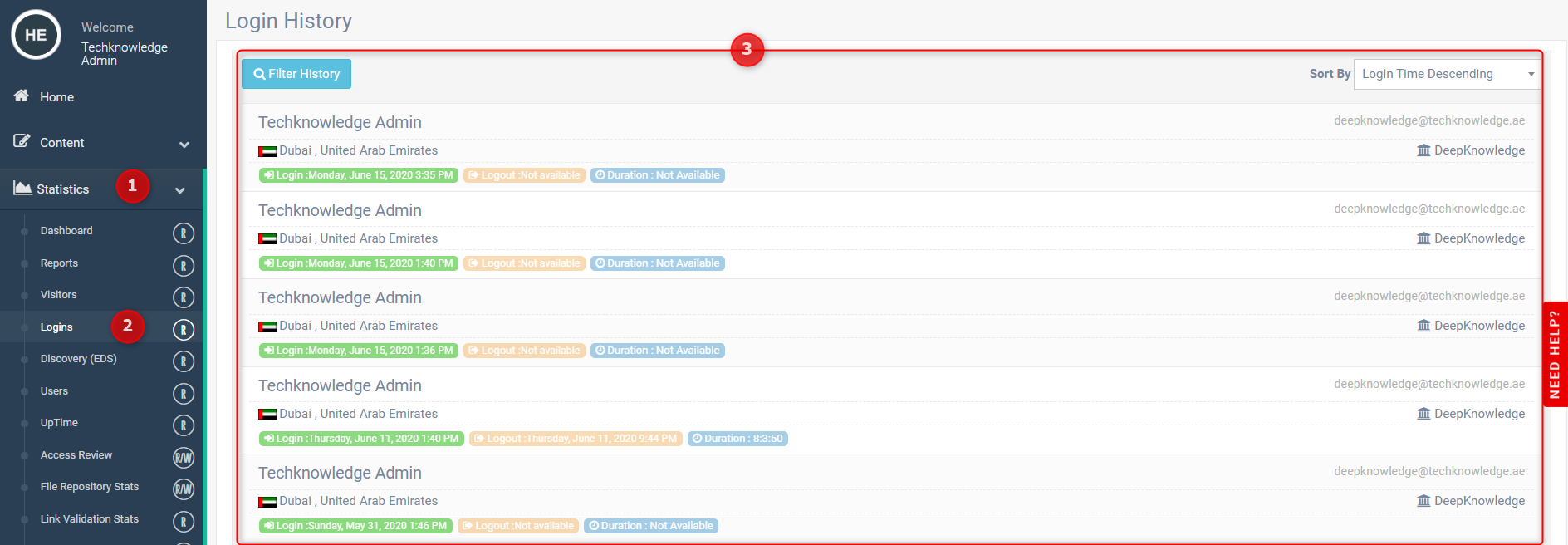Open the Dashboard statistics page
Viewport: 1568px width, 545px height.
pyautogui.click(x=66, y=231)
